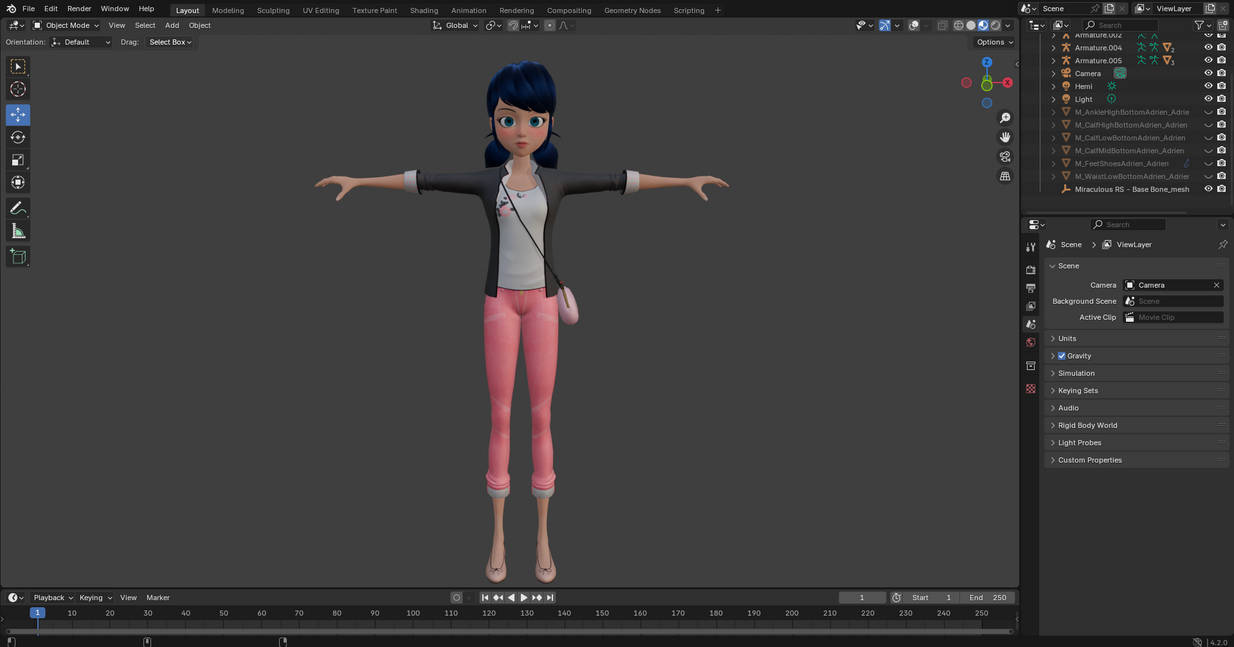Select the Annotate tool
The image size is (1234, 647).
(x=18, y=208)
